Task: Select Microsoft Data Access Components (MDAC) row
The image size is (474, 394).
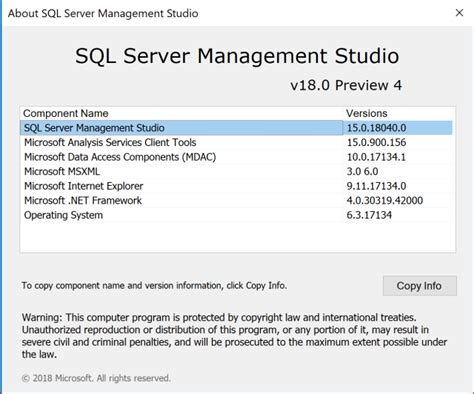Action: point(236,157)
